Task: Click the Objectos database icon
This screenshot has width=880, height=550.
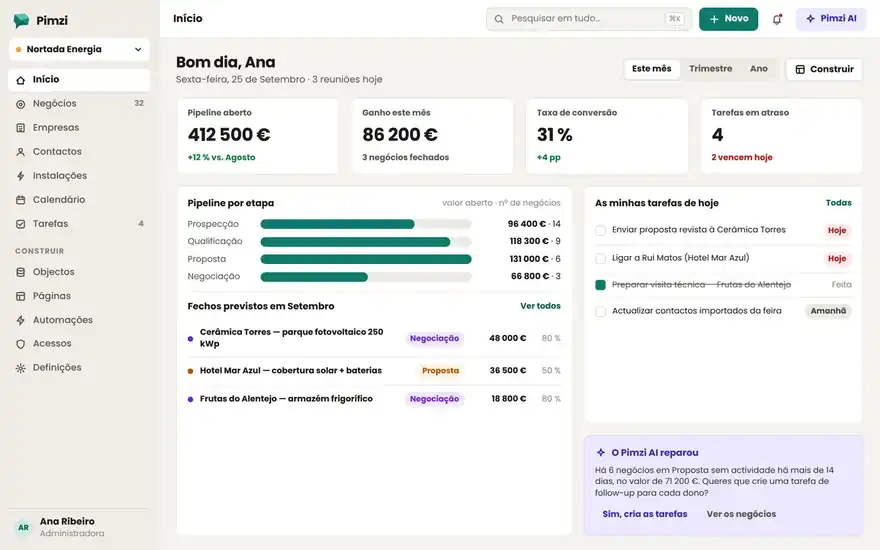Action: pyautogui.click(x=21, y=272)
